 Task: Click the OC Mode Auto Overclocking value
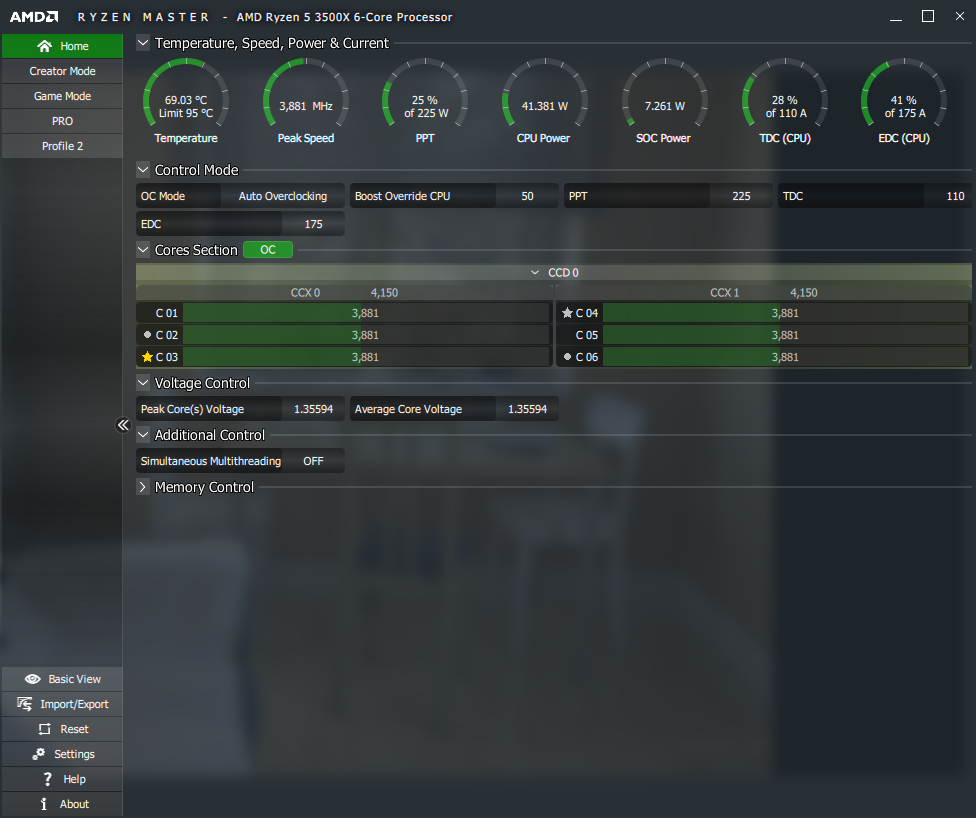coord(283,196)
